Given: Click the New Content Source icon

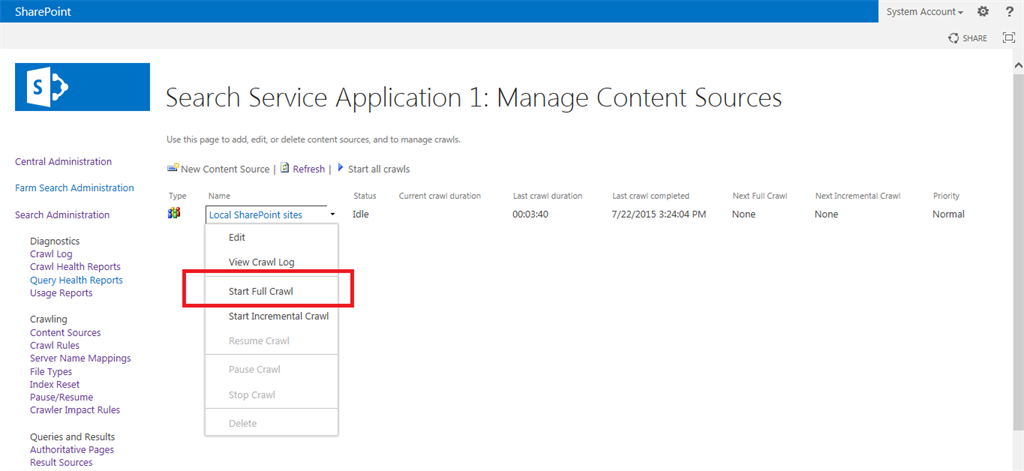Looking at the screenshot, I should (x=173, y=168).
